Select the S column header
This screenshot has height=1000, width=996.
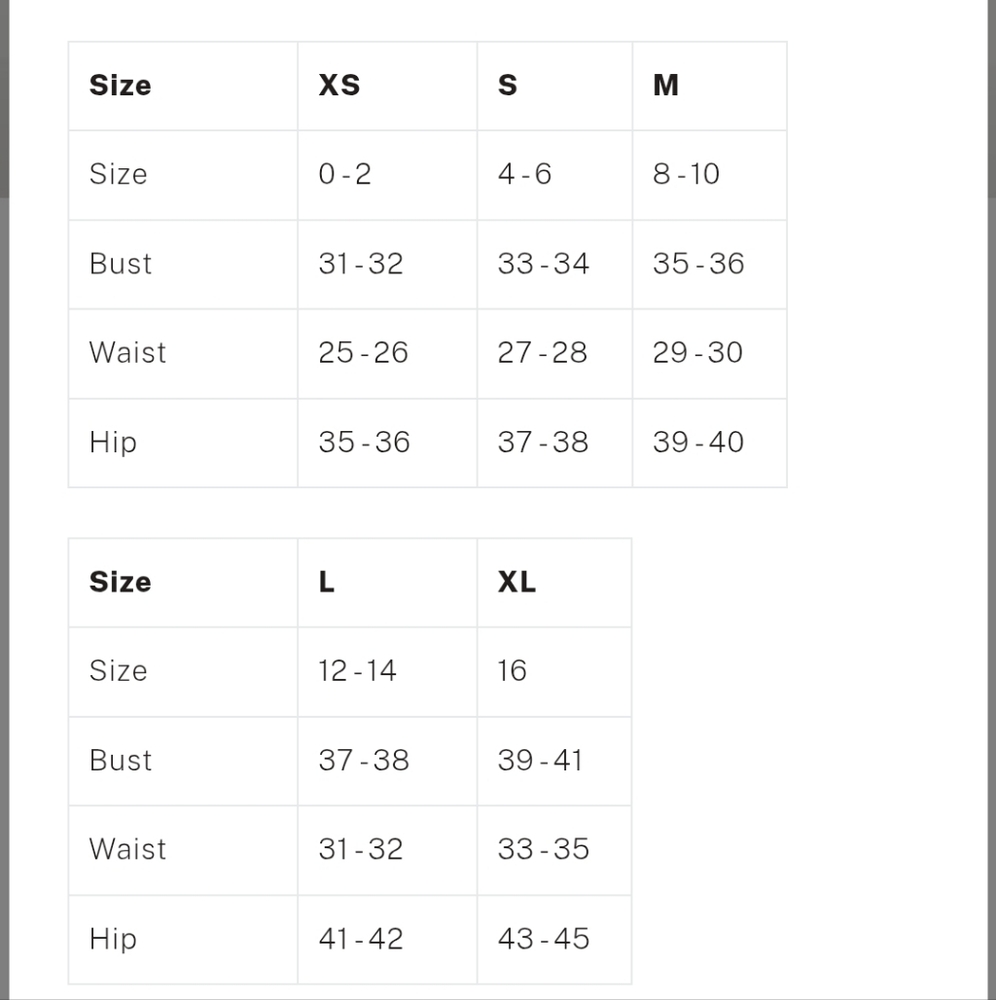(x=508, y=85)
